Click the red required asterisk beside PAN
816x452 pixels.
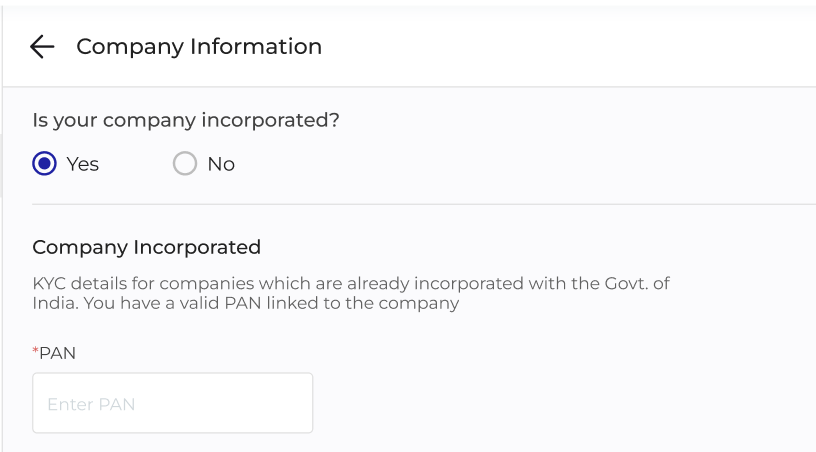point(35,351)
